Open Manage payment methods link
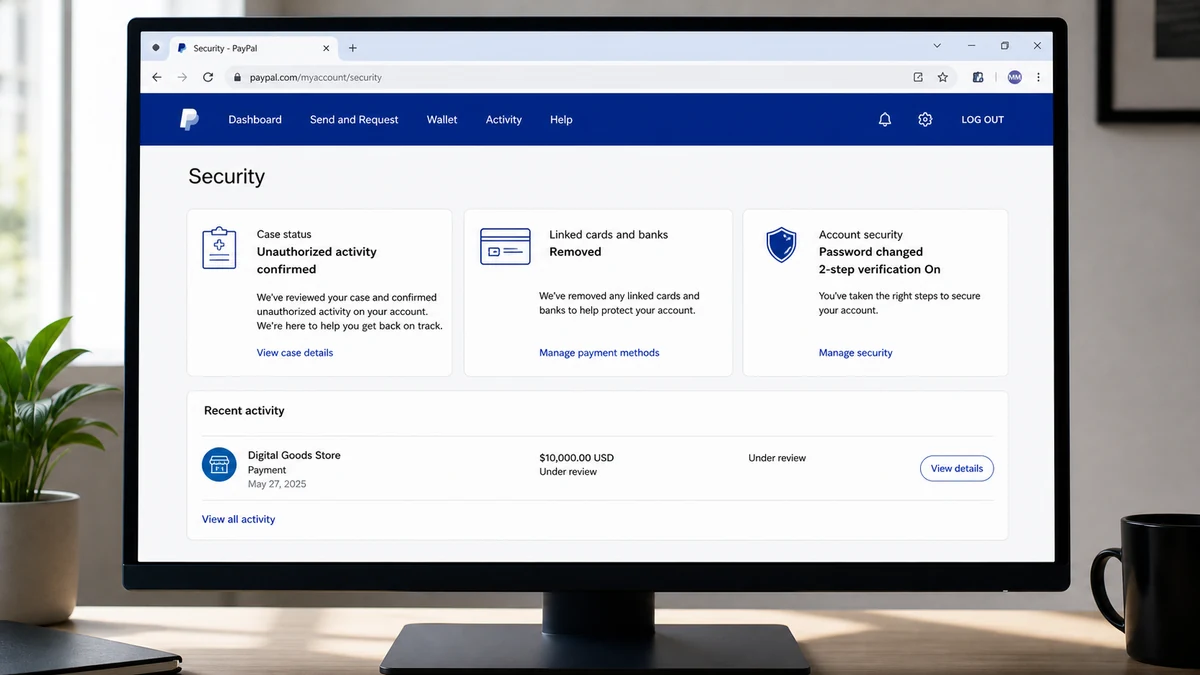The image size is (1200, 675). [599, 353]
